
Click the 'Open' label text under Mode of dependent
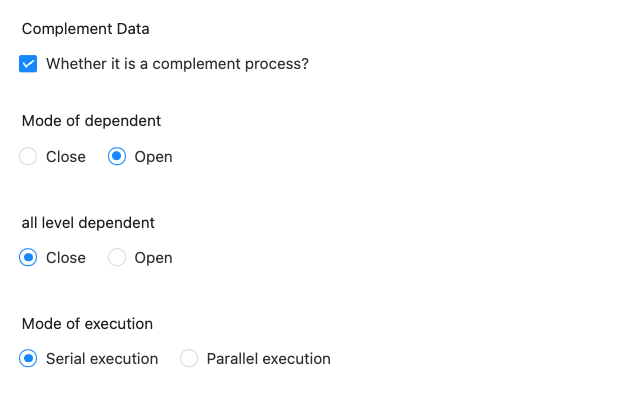point(153,157)
